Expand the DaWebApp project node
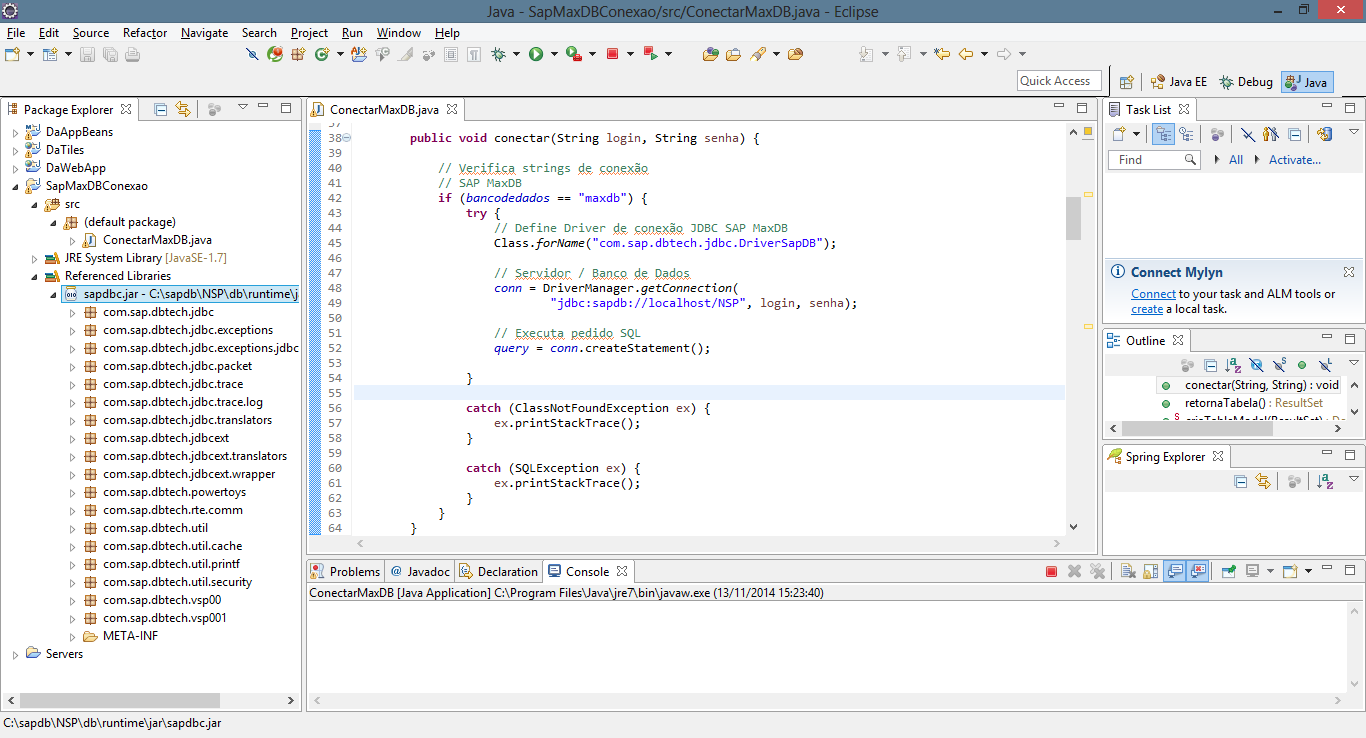 [15, 168]
